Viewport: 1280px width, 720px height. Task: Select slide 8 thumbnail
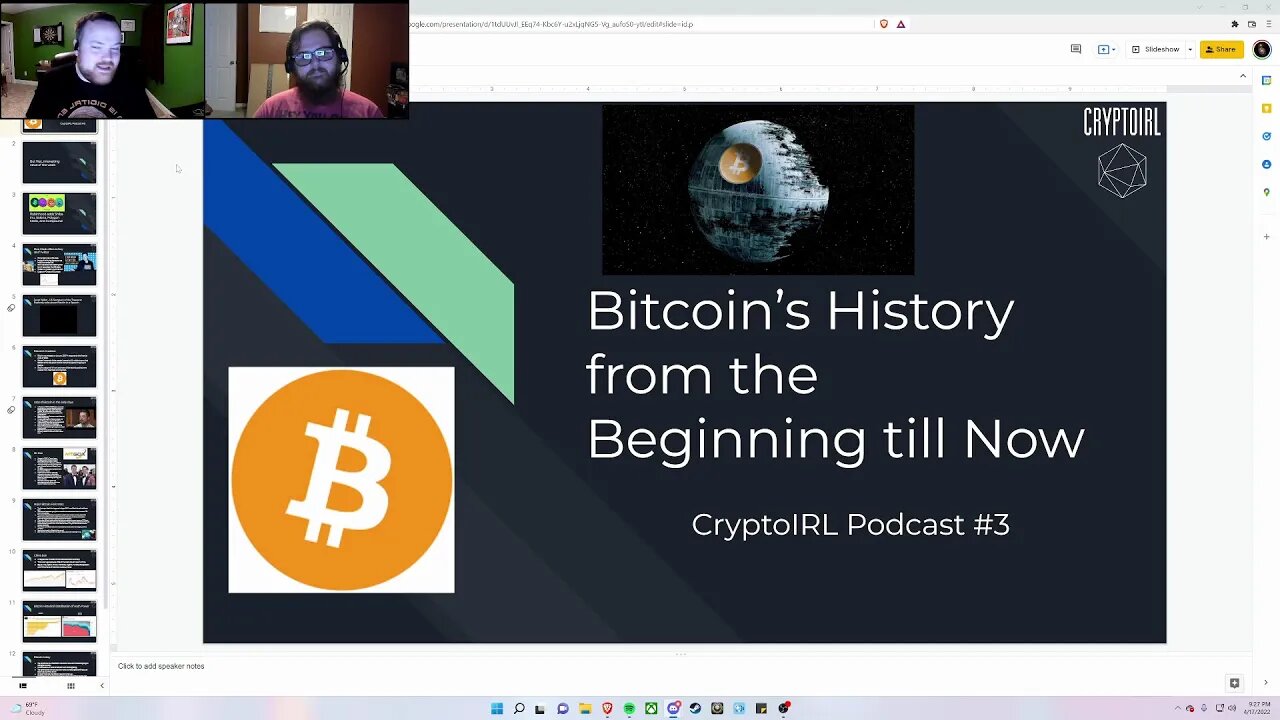point(60,468)
